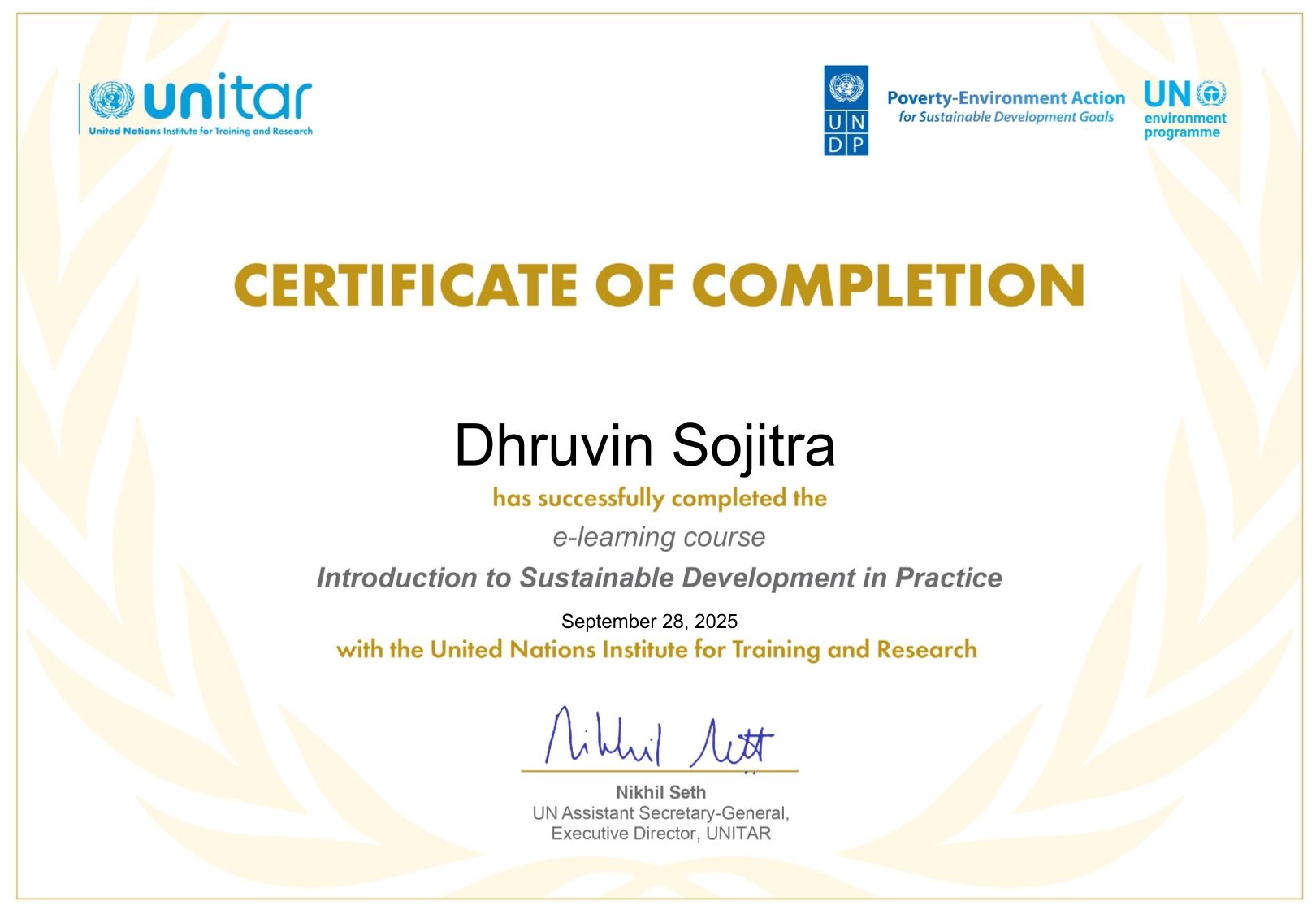The image size is (1316, 914).
Task: Click the globe emblem atop the UNDP logo
Action: point(846,86)
